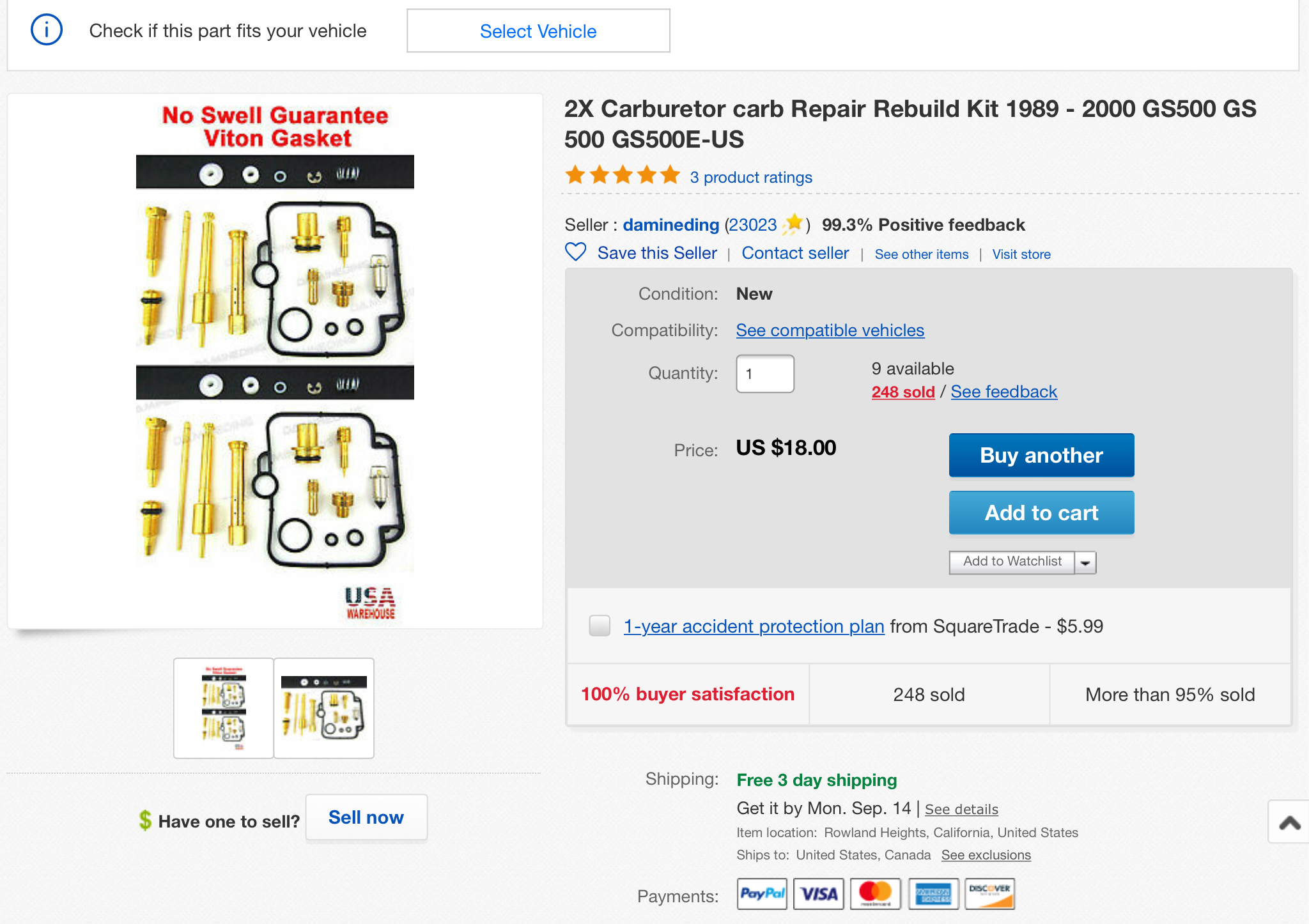This screenshot has height=924, width=1309.
Task: Click the info circle icon
Action: (x=47, y=30)
